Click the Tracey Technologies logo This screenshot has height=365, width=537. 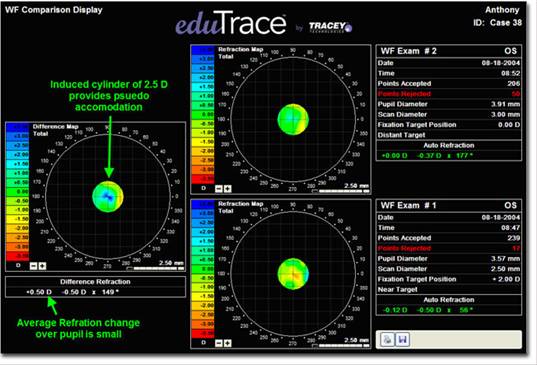click(330, 27)
